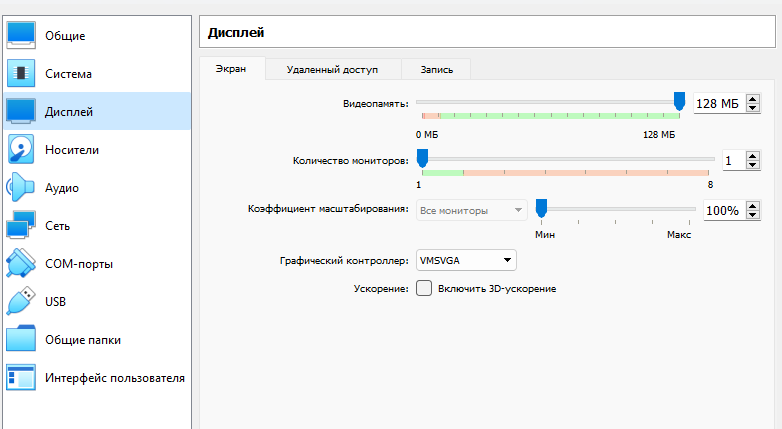Decrease the Видеопамять value with down arrow
This screenshot has height=429, width=782.
(753, 108)
